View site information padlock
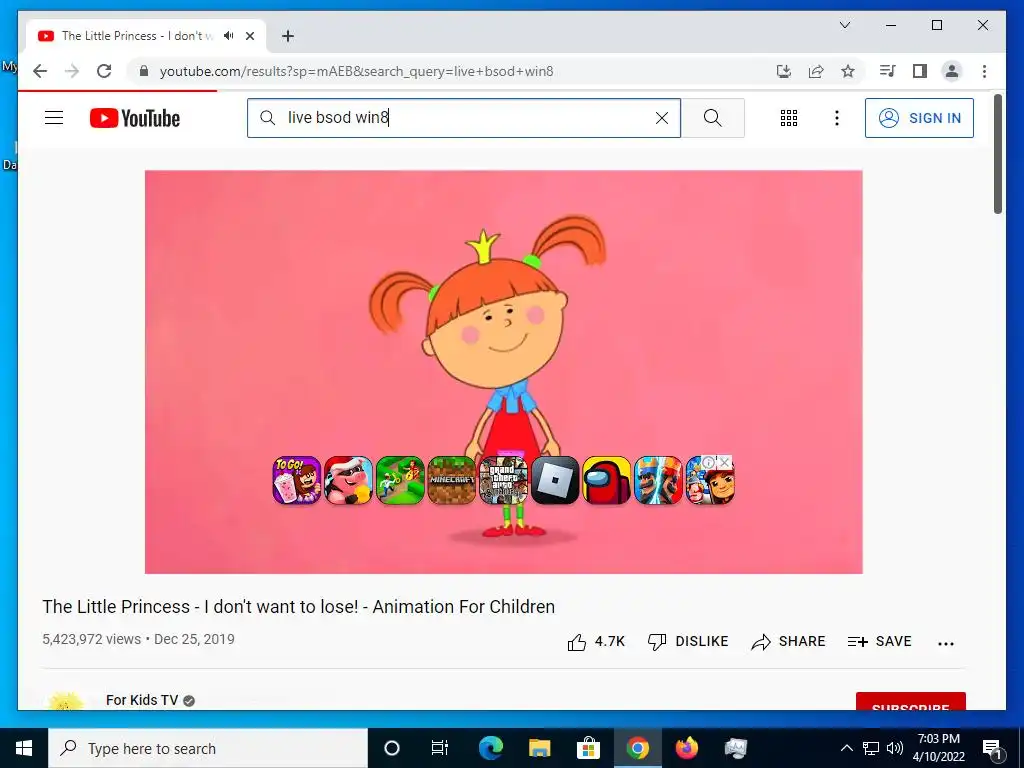The height and width of the screenshot is (768, 1024). point(144,71)
